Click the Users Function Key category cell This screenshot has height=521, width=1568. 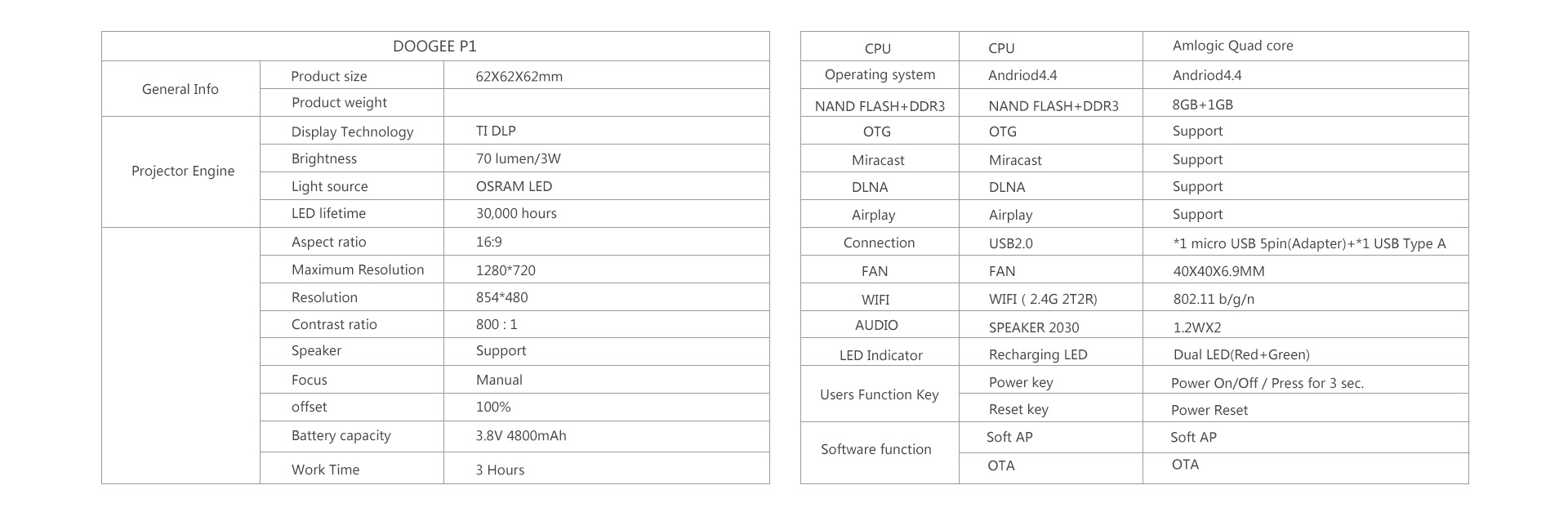point(880,394)
